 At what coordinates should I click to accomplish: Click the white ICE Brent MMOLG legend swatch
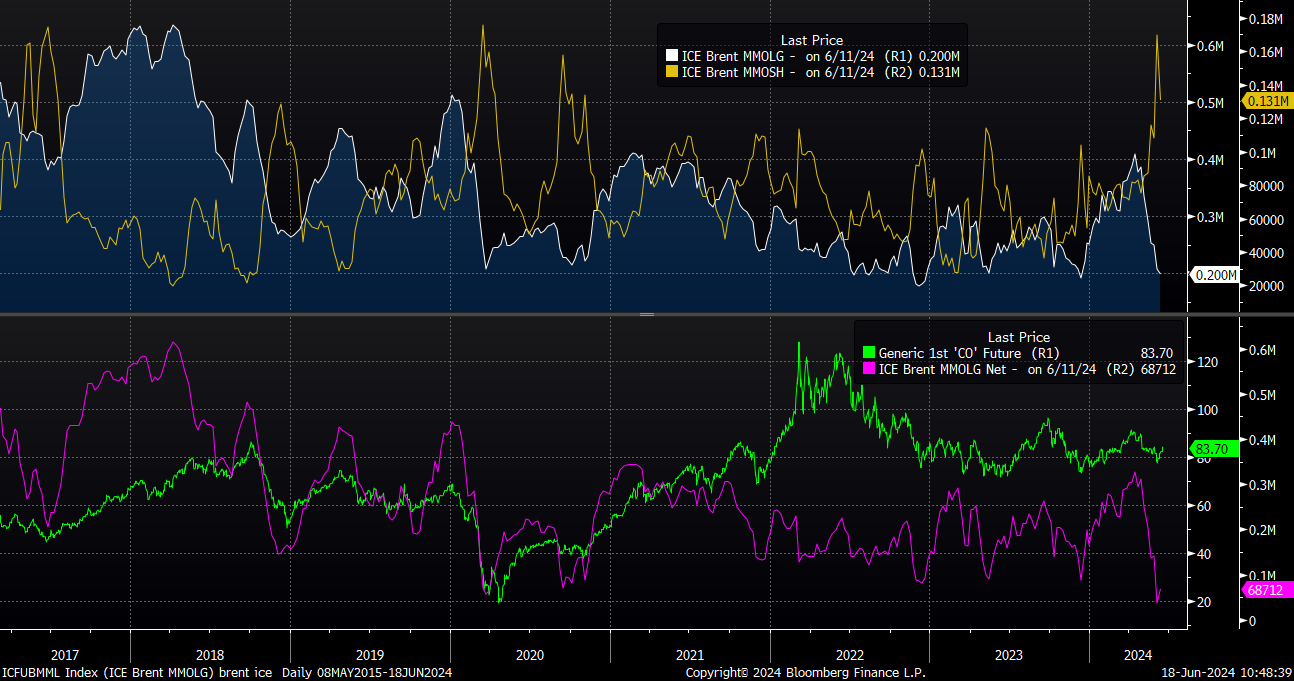[672, 56]
